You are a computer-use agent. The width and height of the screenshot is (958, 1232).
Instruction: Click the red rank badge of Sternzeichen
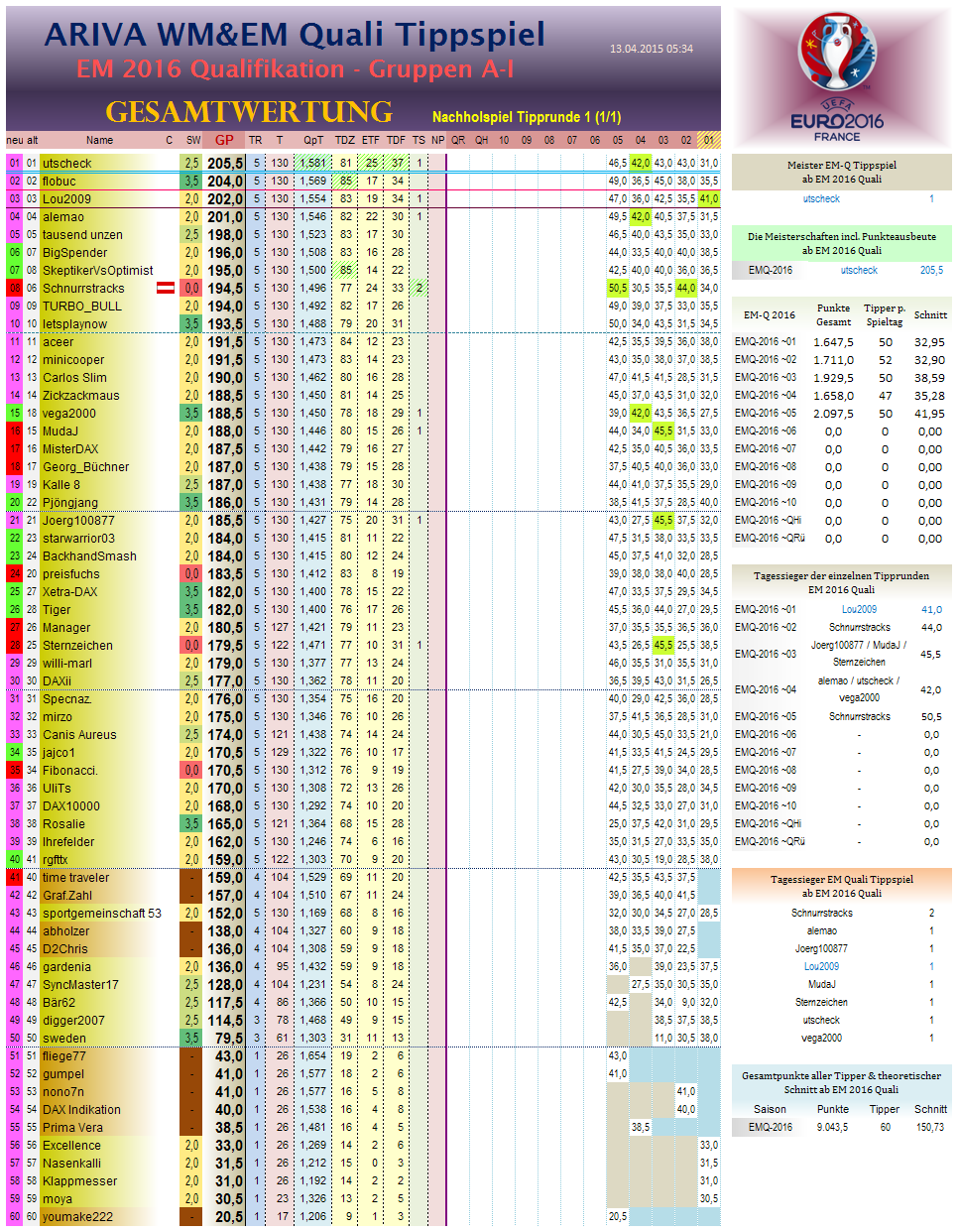pyautogui.click(x=12, y=644)
